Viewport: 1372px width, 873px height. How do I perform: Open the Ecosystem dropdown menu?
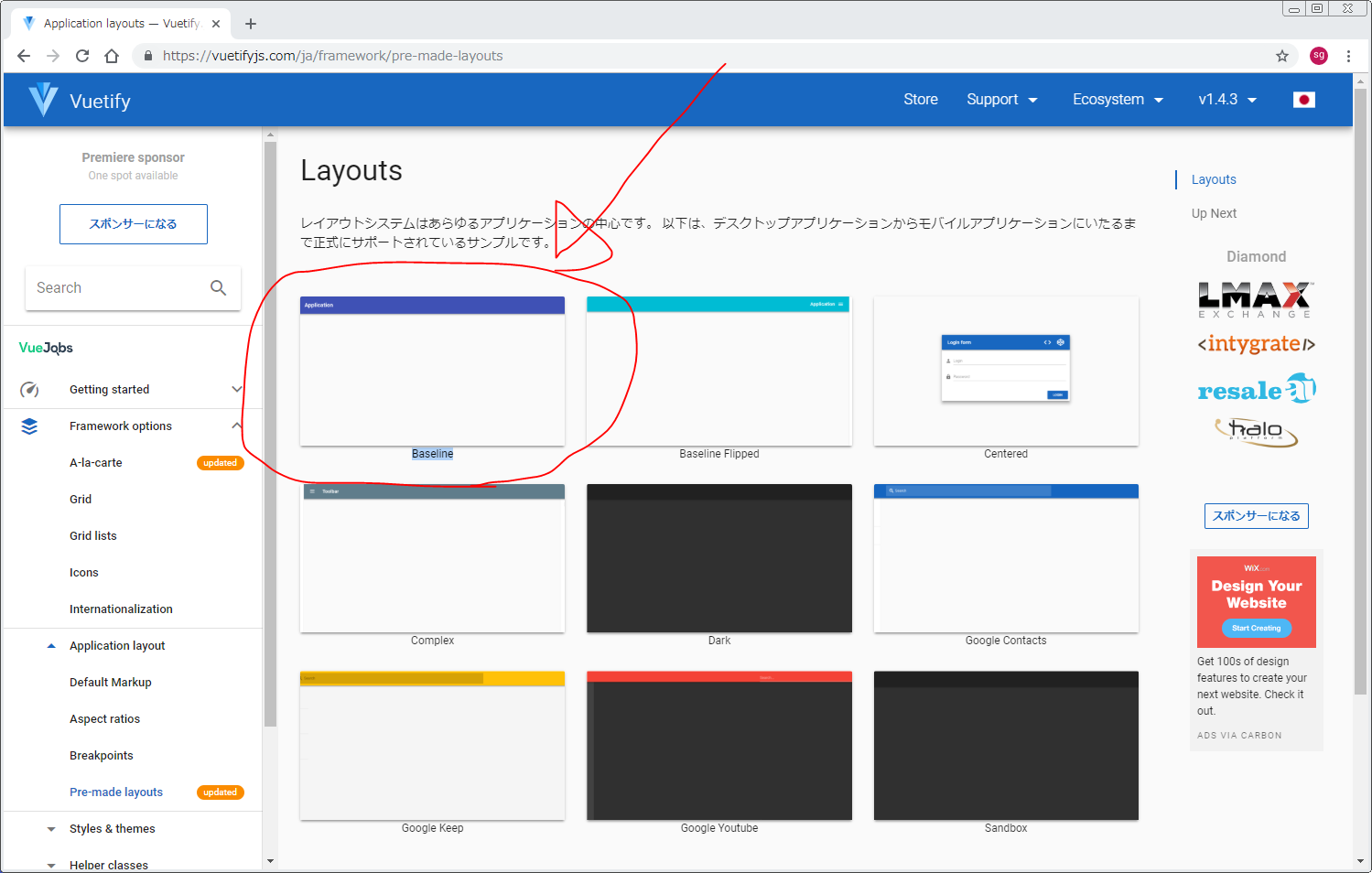tap(1118, 100)
